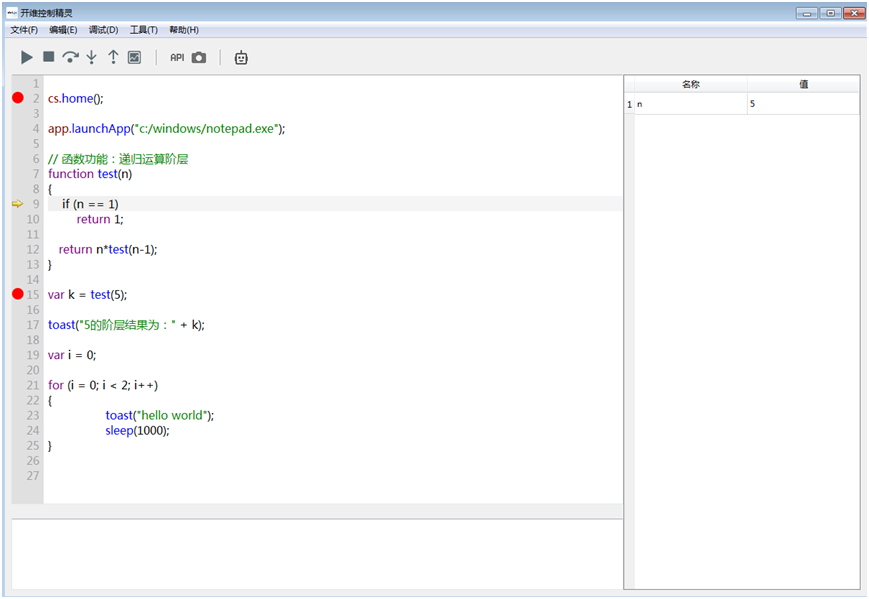Click the 'for (i = 0; i < 2; i++)' line

[x=103, y=385]
